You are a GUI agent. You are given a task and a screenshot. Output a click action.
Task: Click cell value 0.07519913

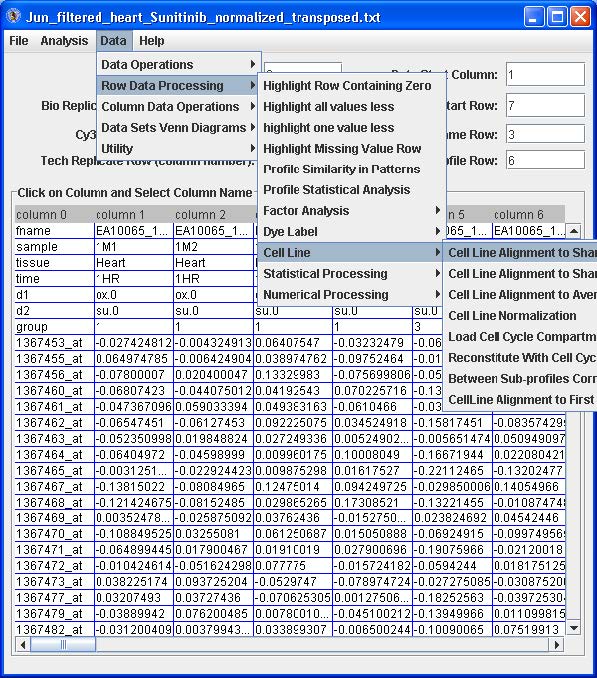tap(528, 630)
